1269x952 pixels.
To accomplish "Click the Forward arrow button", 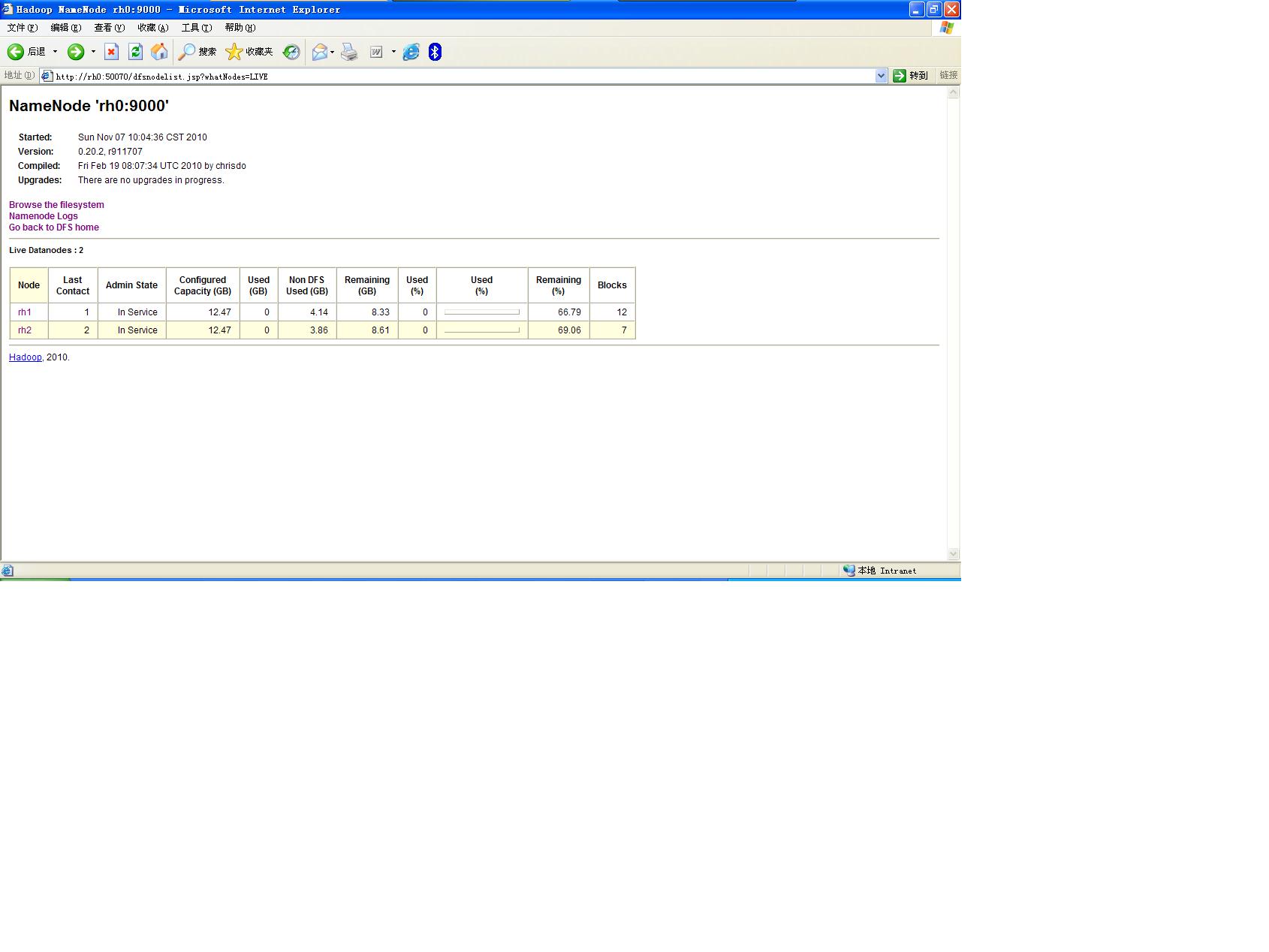I will tap(76, 52).
